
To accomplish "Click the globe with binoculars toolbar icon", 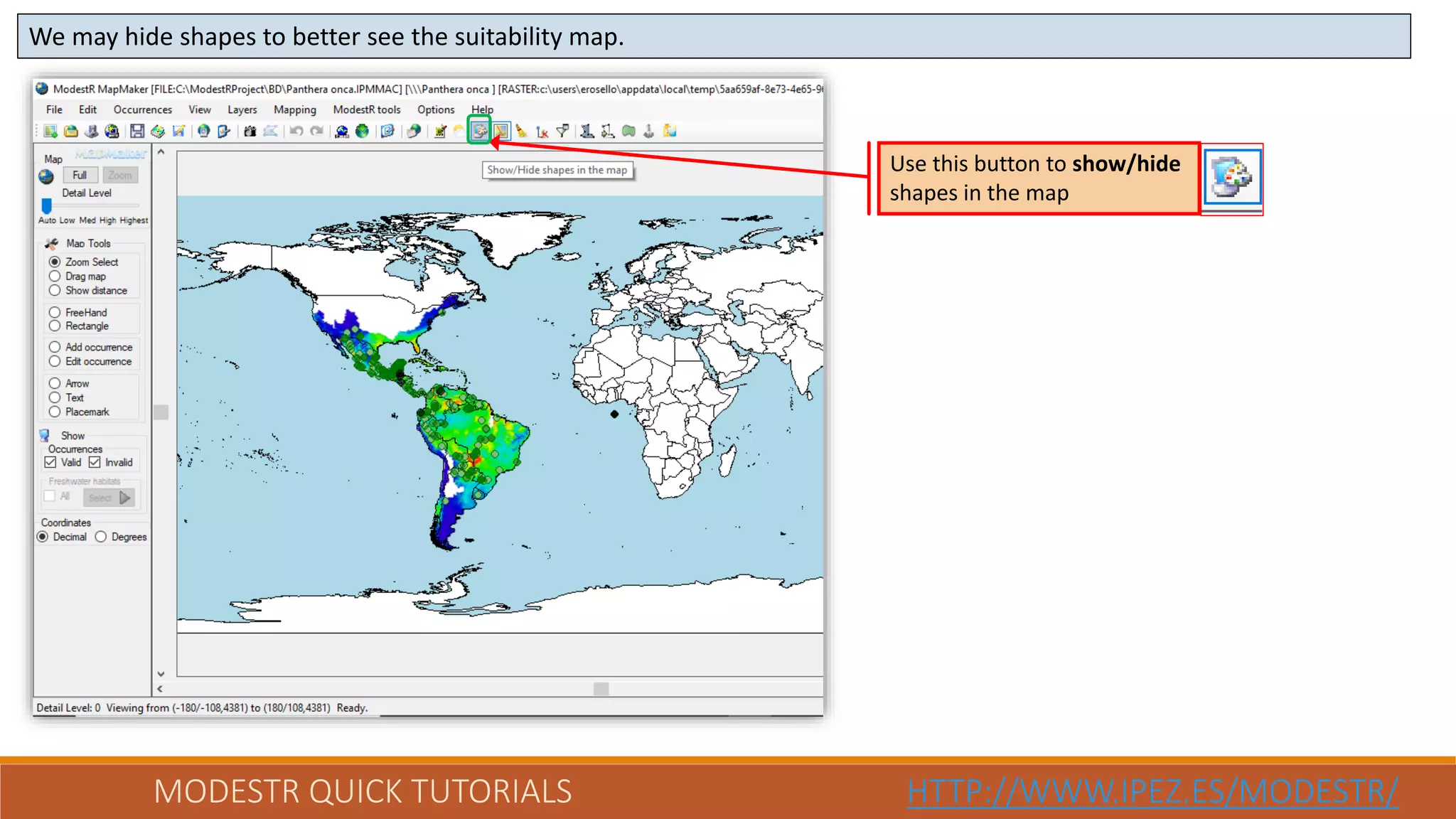I will (x=342, y=131).
